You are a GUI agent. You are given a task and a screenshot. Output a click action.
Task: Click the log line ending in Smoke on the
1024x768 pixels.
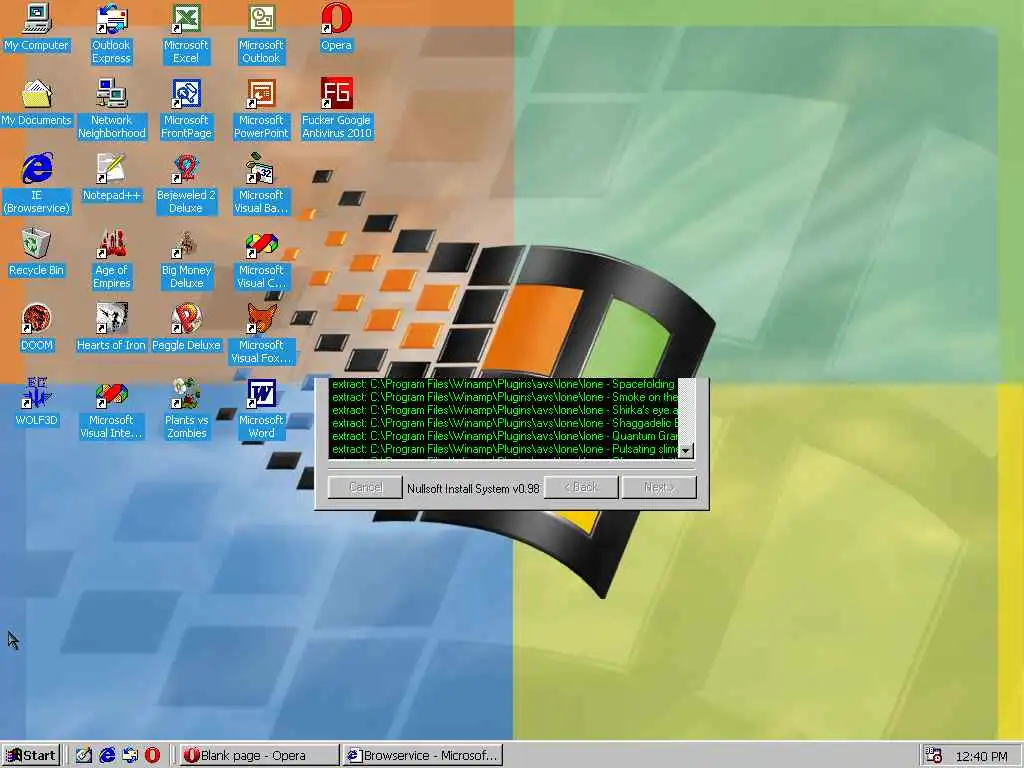click(x=503, y=397)
